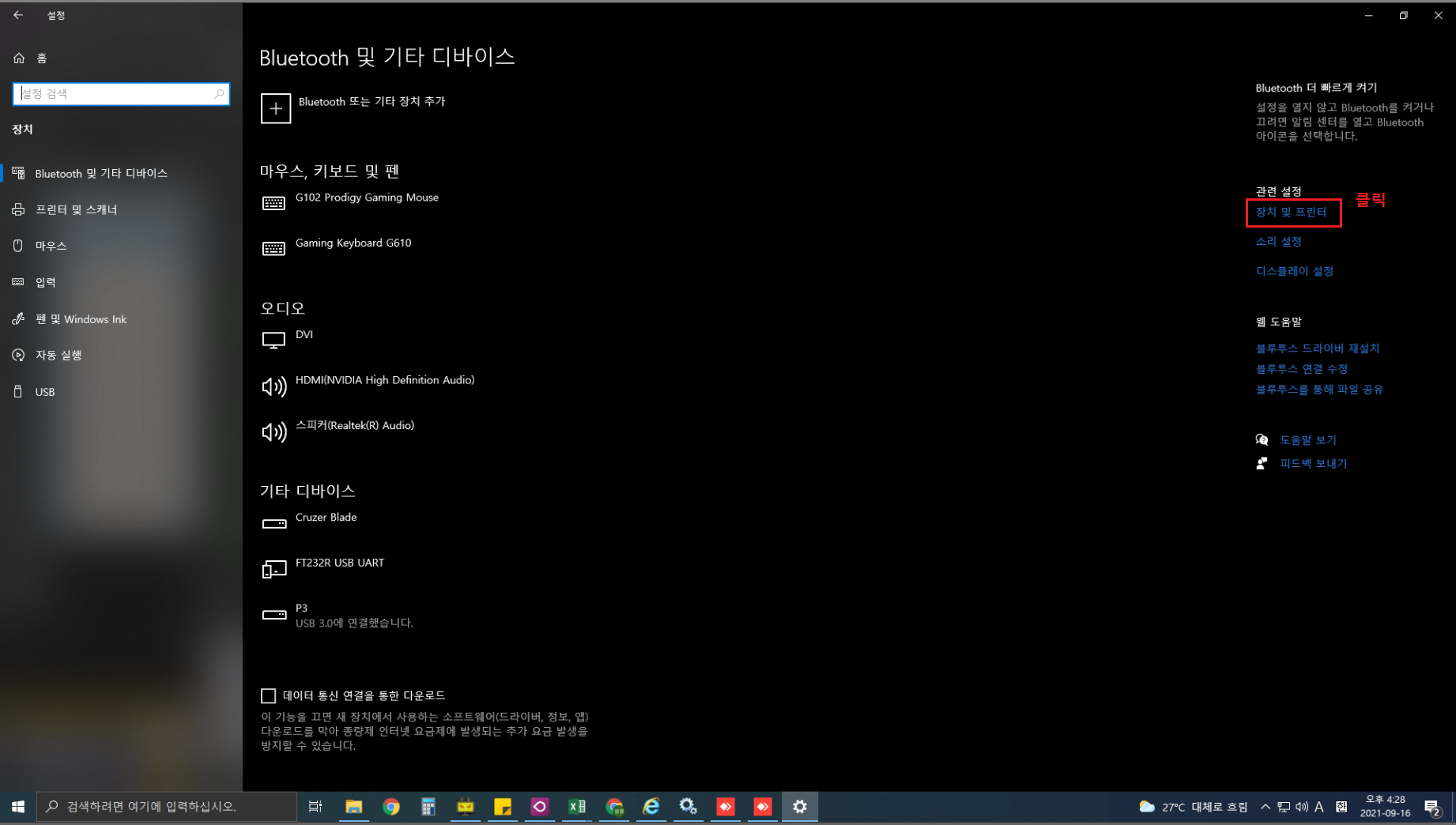Show hidden system tray icons
This screenshot has width=1456, height=825.
[1266, 807]
